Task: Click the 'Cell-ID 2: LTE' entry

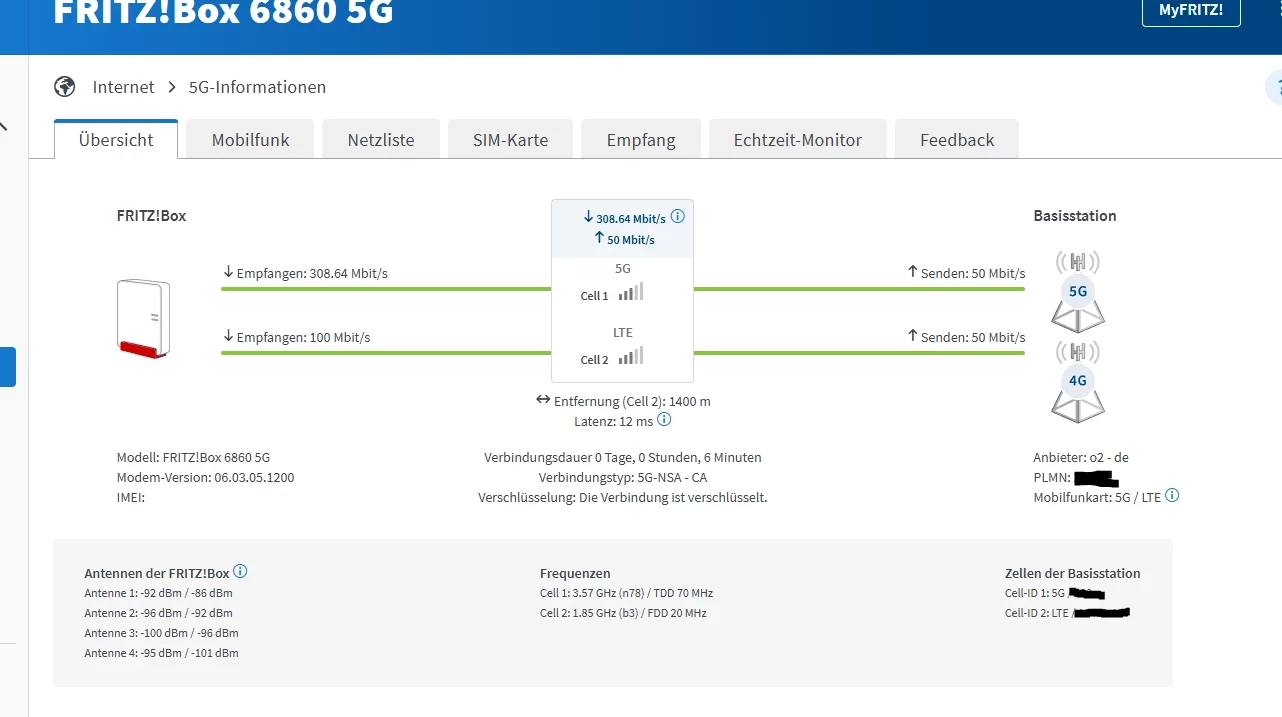Action: click(1067, 613)
